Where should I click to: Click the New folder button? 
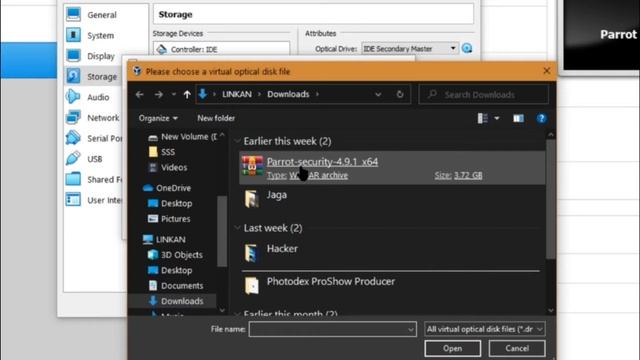[216, 118]
